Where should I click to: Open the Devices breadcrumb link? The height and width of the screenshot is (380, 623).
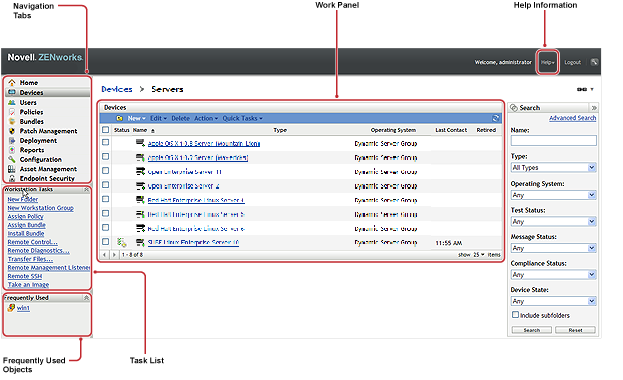pyautogui.click(x=117, y=89)
